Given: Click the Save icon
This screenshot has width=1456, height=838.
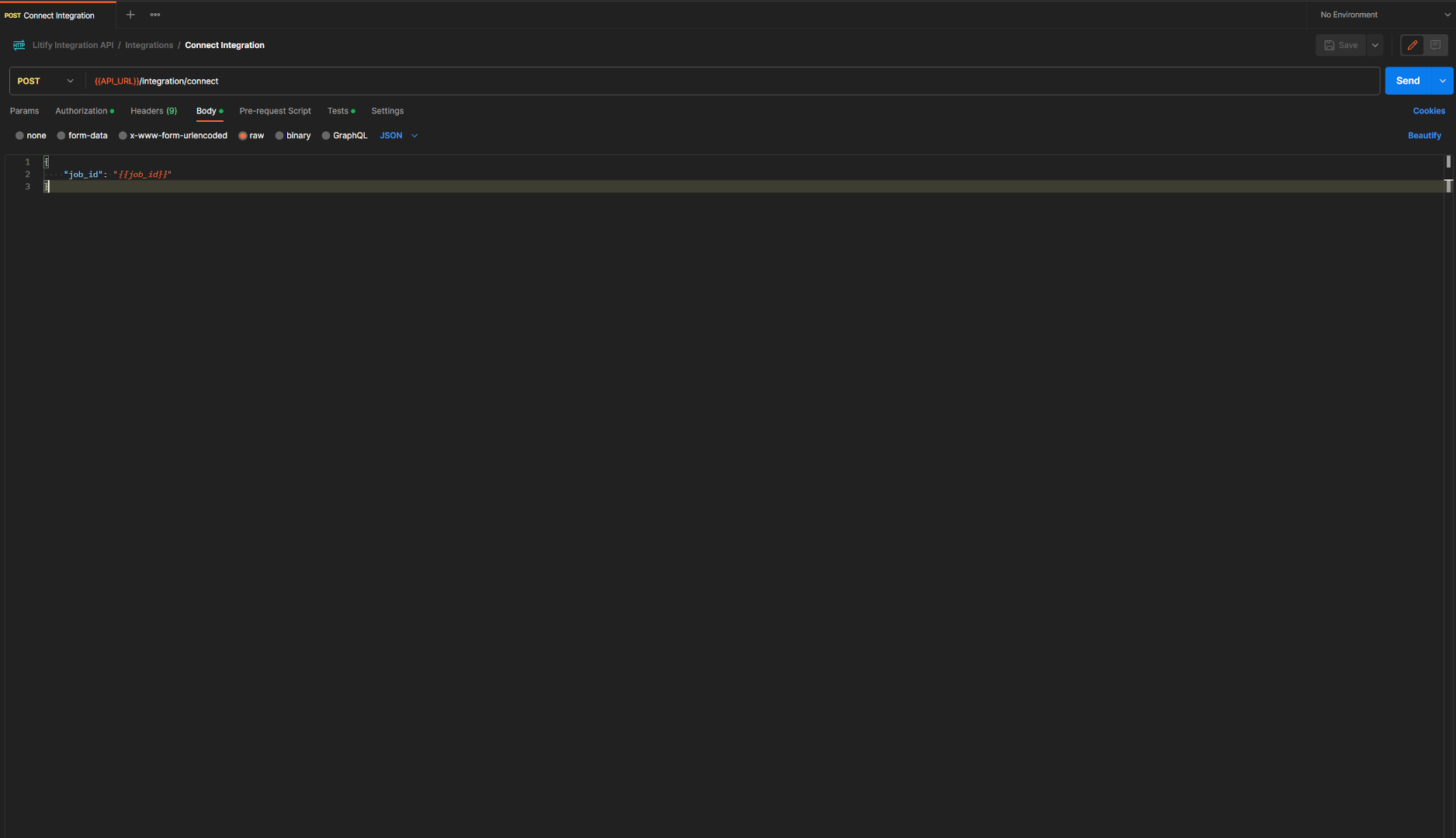Looking at the screenshot, I should (x=1340, y=45).
